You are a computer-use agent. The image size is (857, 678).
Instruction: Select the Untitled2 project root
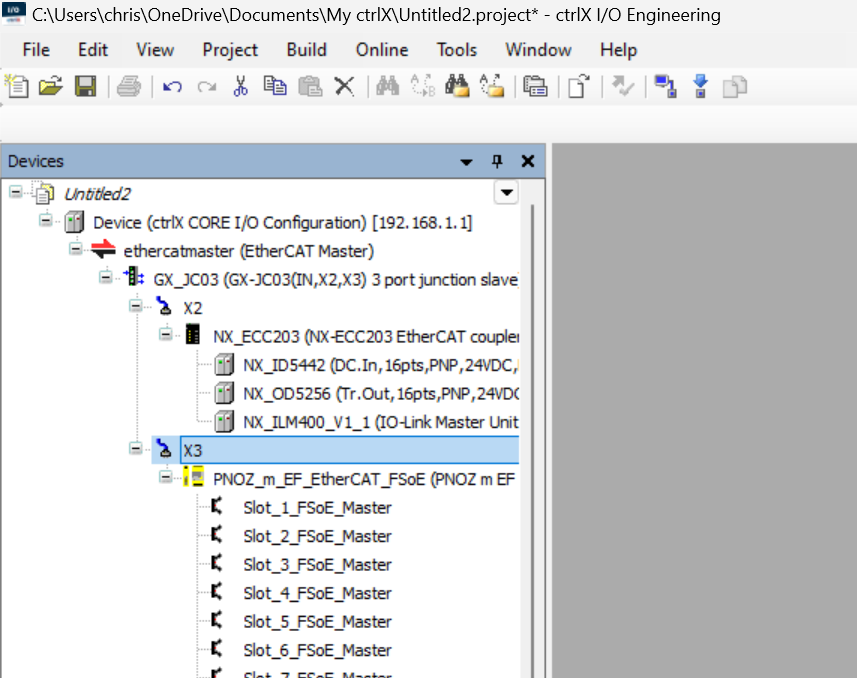(x=97, y=194)
